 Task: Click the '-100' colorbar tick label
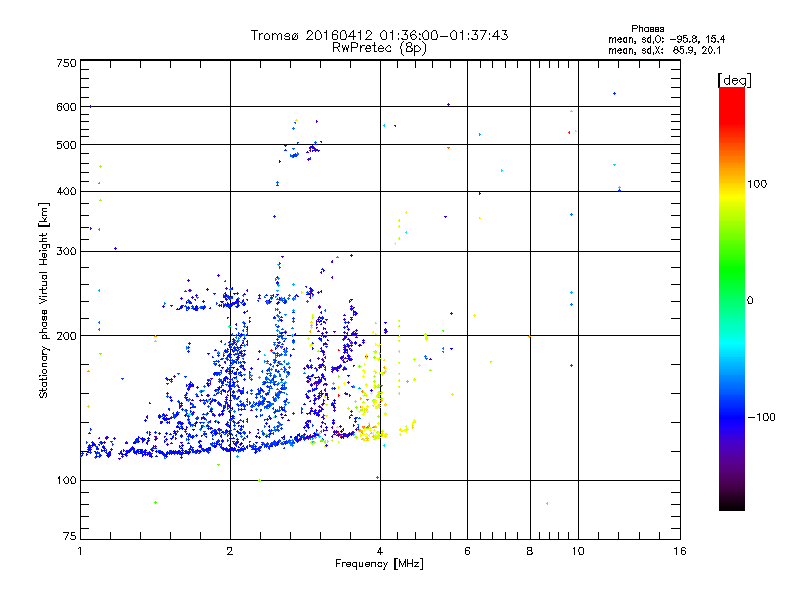(x=761, y=417)
